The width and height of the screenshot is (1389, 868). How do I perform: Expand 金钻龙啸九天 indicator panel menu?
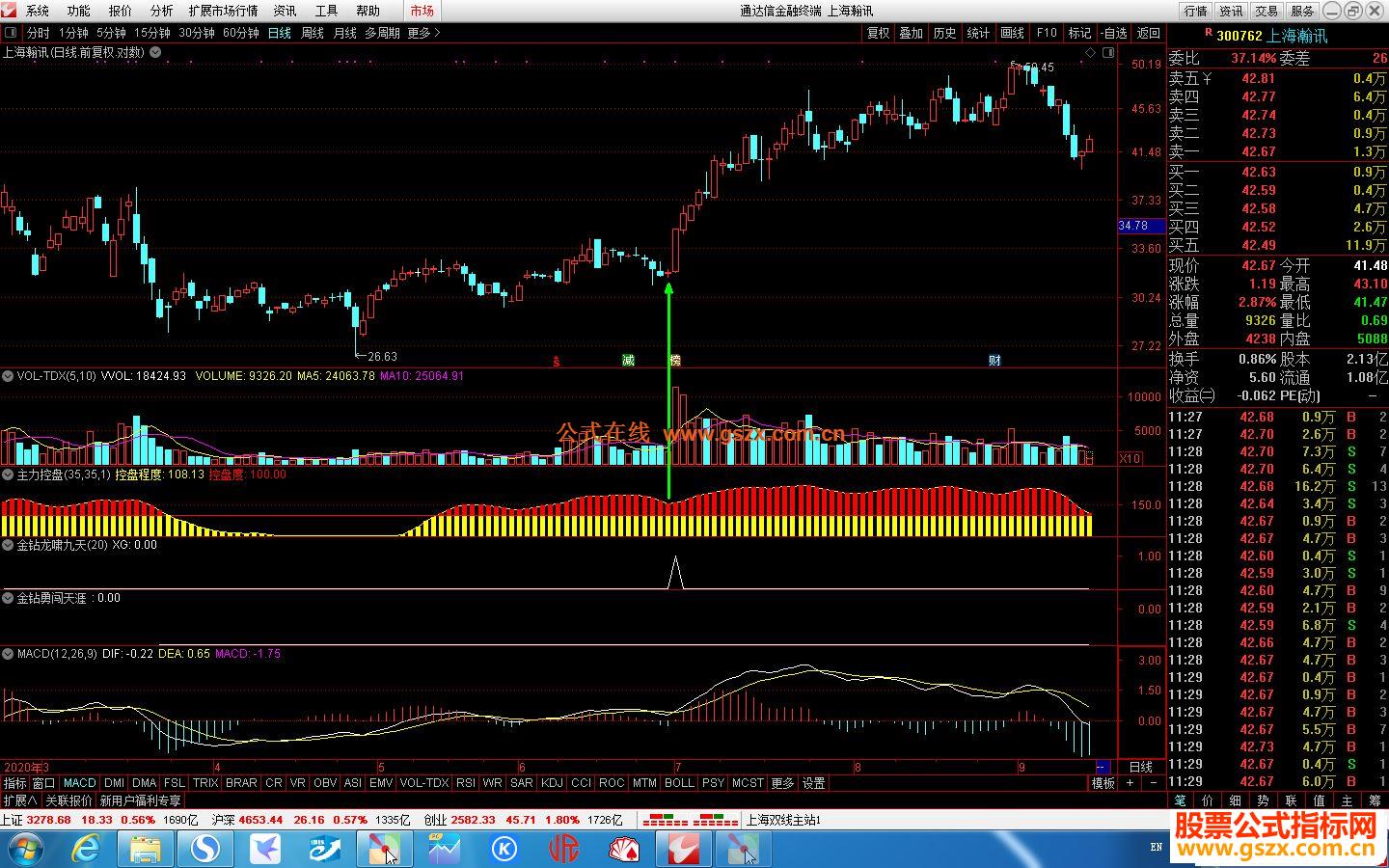(x=8, y=545)
